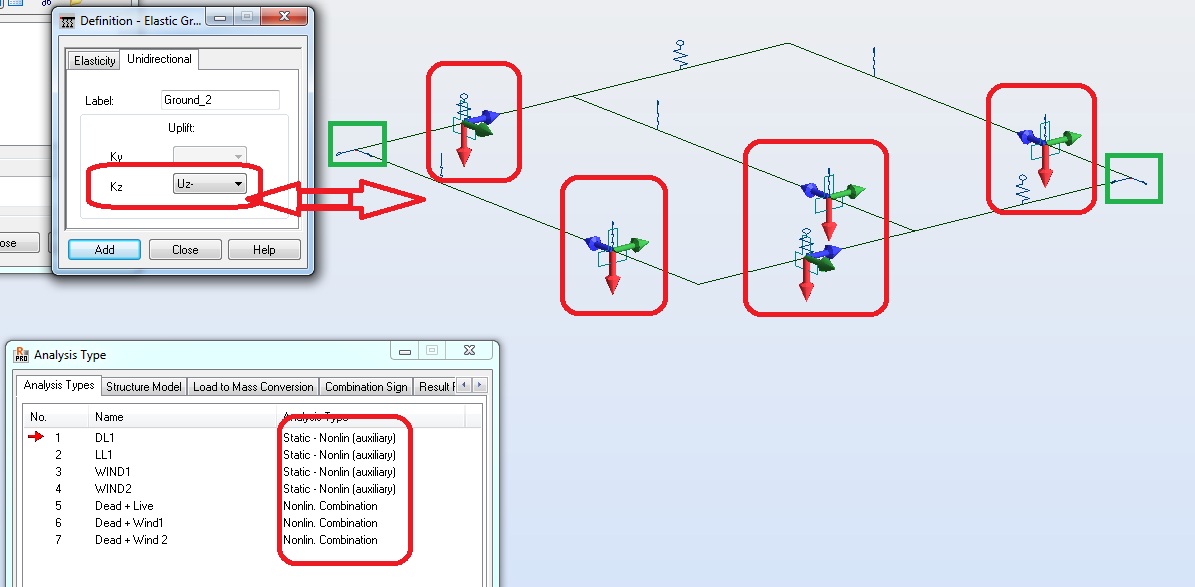Maximize the Analysis Type window
Viewport: 1195px width, 587px height.
[432, 351]
